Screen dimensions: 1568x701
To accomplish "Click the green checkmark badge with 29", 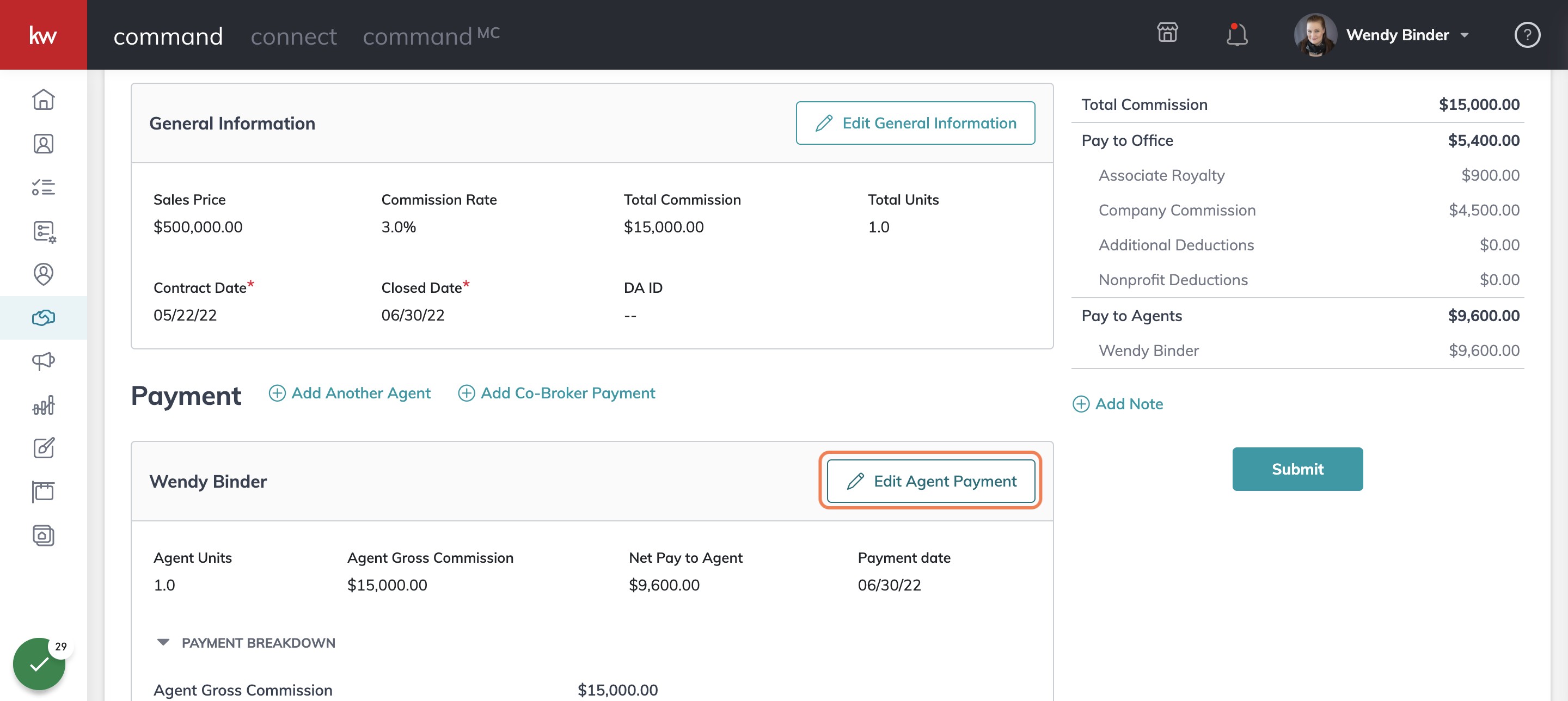I will tap(40, 663).
